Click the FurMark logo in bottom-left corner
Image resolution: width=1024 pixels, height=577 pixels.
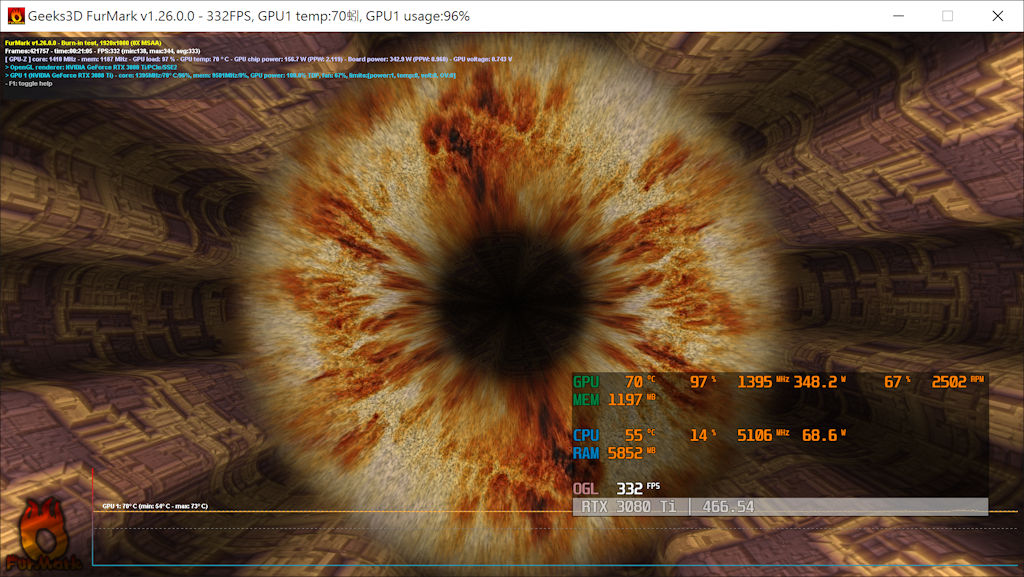(44, 535)
